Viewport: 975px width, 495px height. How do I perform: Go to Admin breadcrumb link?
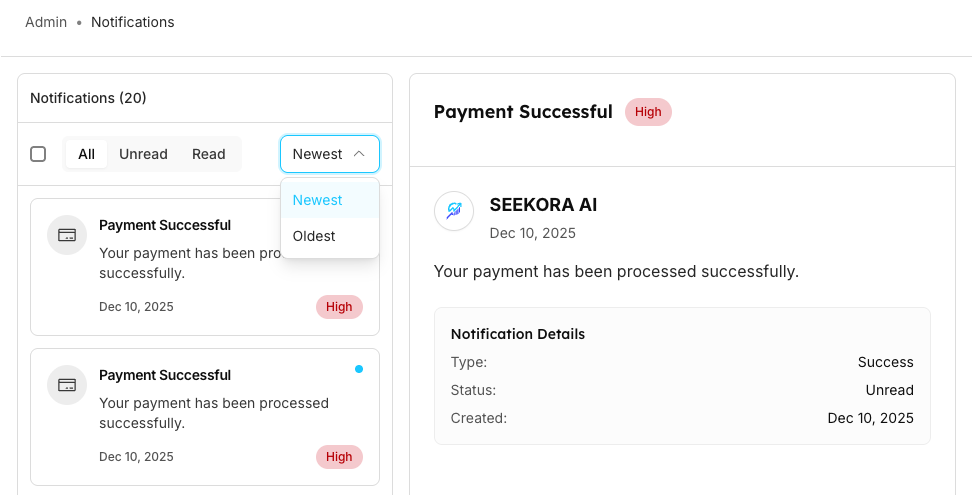[x=46, y=22]
